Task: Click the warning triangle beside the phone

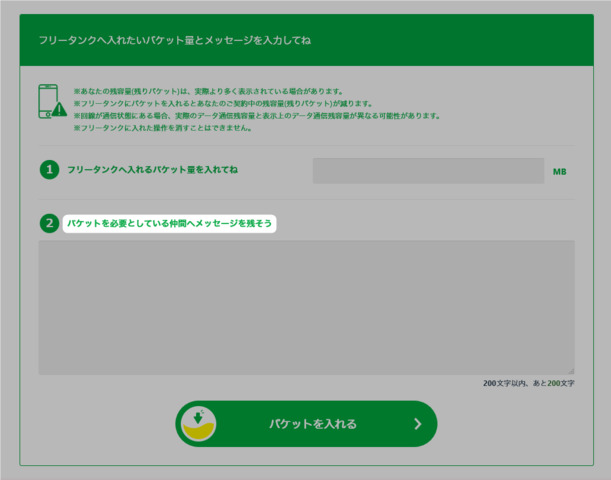Action: coord(60,108)
